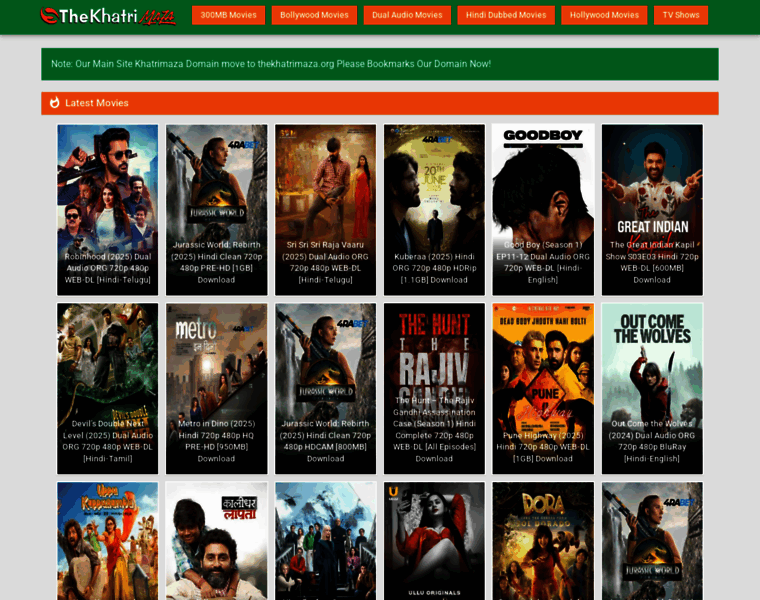This screenshot has width=760, height=600.
Task: Open Good Boy (Season 1) EP11-12 poster
Action: (543, 210)
